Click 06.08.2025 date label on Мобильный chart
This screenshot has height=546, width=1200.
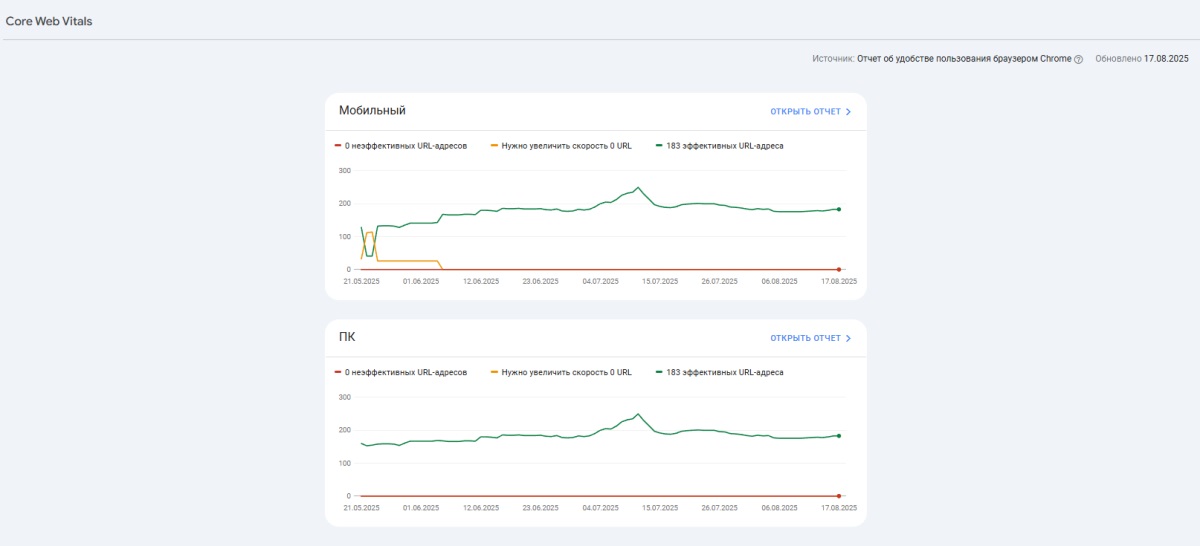click(x=779, y=282)
